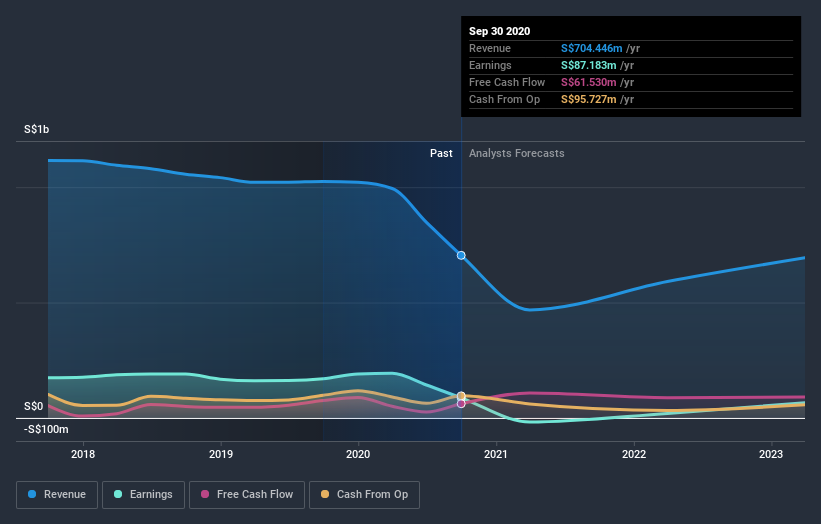Click the Cash From Op label in tooltip
This screenshot has width=821, height=524.
tap(504, 99)
